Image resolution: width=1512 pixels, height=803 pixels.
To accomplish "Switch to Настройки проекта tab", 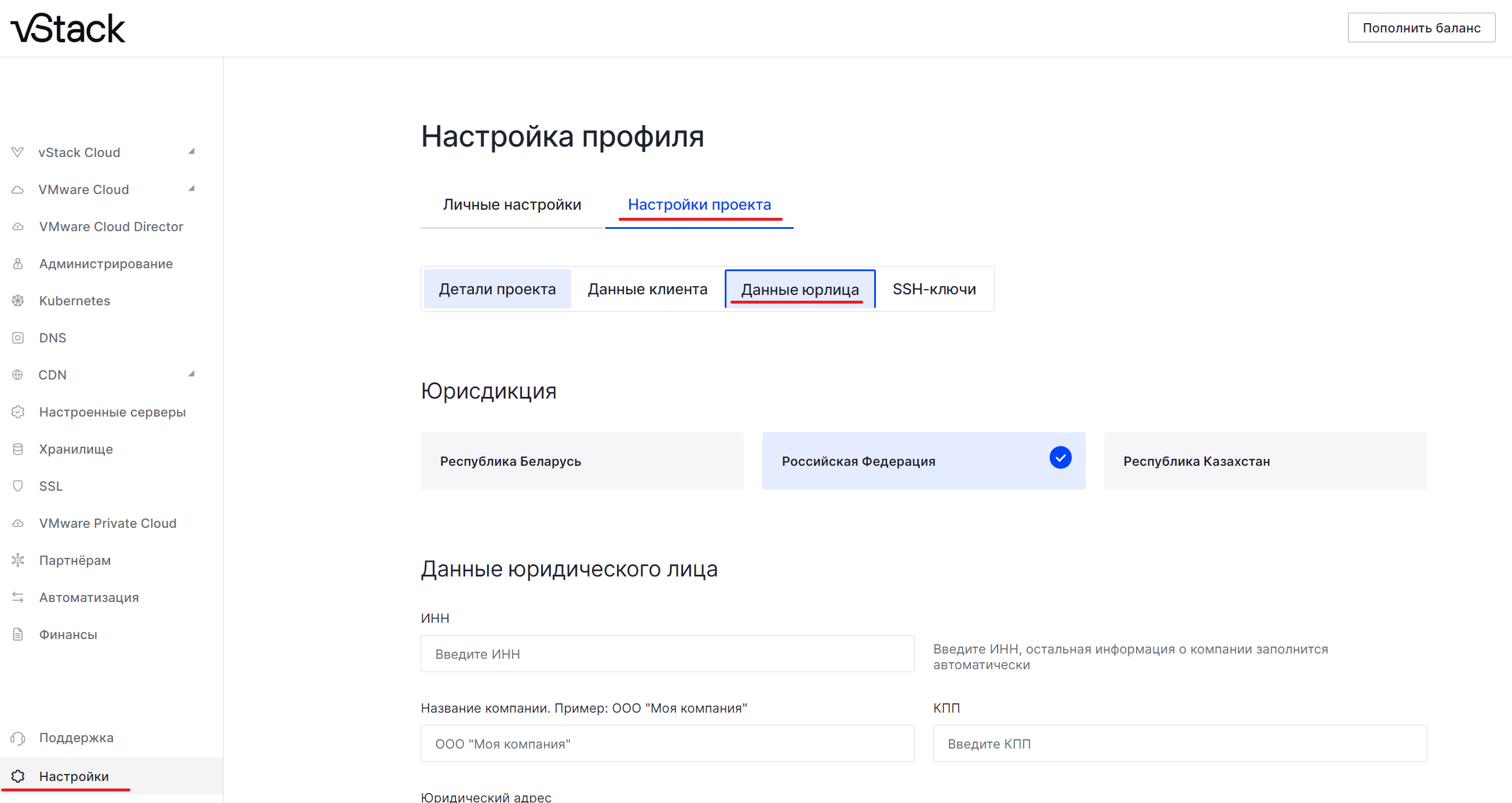I will coord(699,205).
